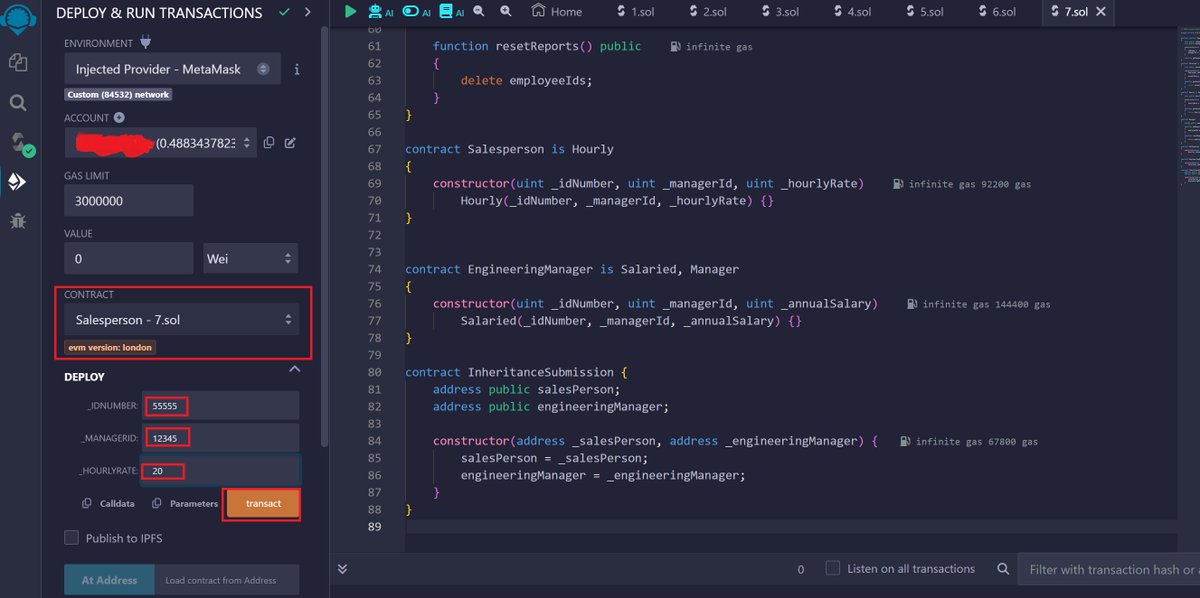Click the zoom out magnifier icon
Image resolution: width=1200 pixels, height=598 pixels.
479,12
